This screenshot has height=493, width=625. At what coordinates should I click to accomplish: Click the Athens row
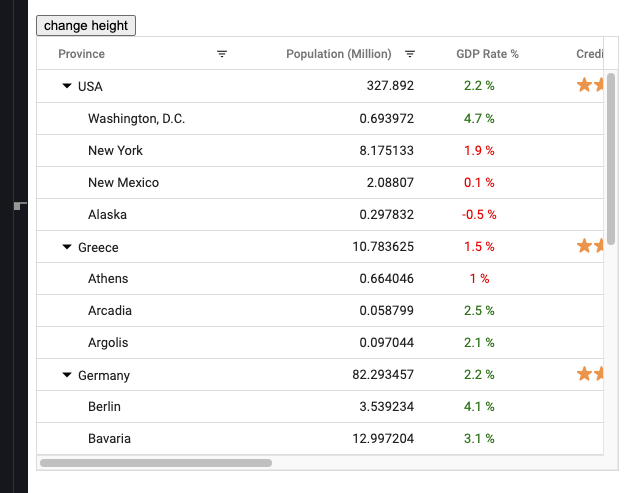click(x=108, y=279)
